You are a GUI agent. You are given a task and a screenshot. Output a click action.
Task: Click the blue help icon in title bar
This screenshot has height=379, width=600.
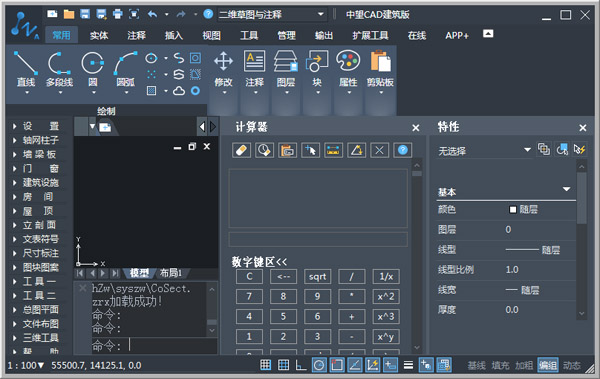pos(208,14)
